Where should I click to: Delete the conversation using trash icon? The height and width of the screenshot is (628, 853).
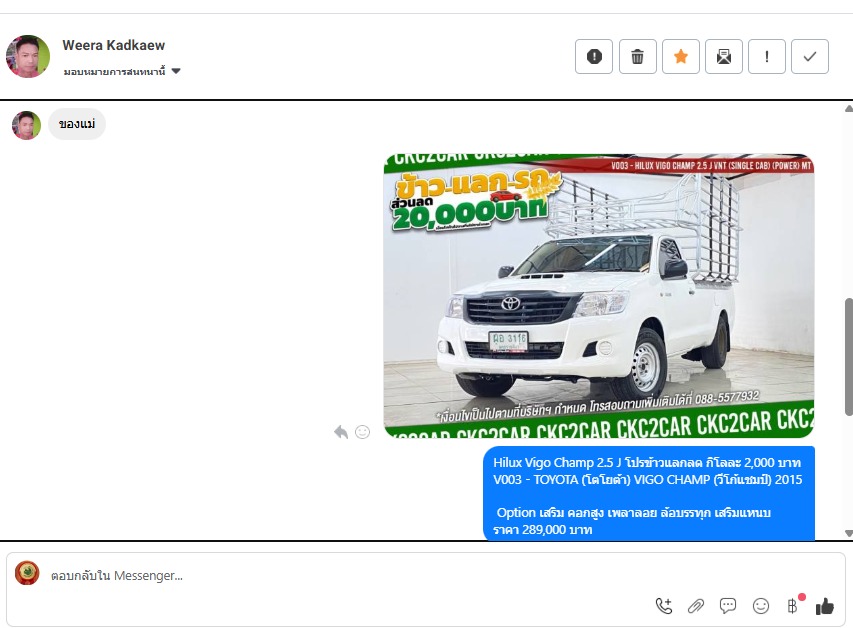point(638,57)
